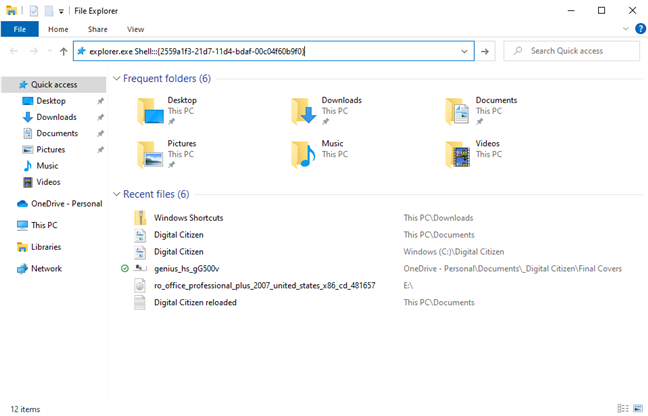This screenshot has height=416, width=648.
Task: Select Libraries in the navigation pane
Action: coord(39,247)
